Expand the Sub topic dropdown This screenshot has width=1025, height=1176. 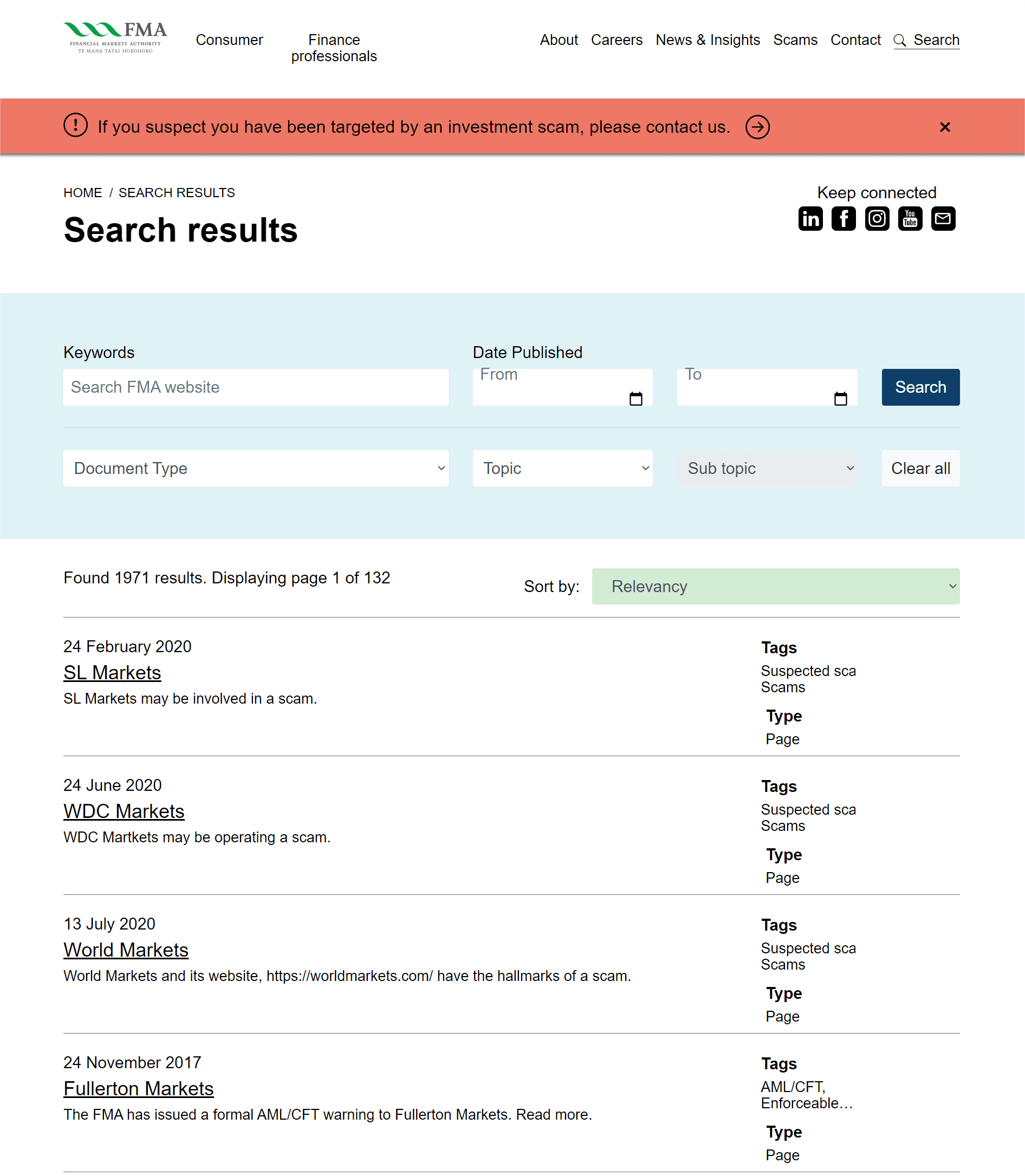pos(767,469)
